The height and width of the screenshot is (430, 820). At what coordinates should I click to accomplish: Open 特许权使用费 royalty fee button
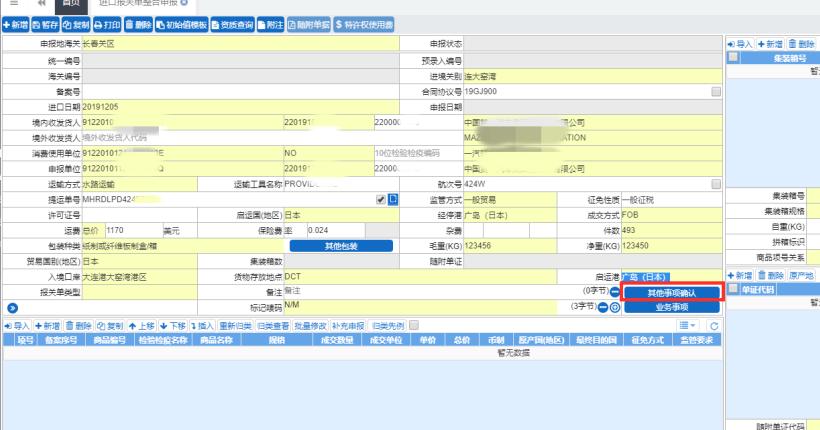364,25
